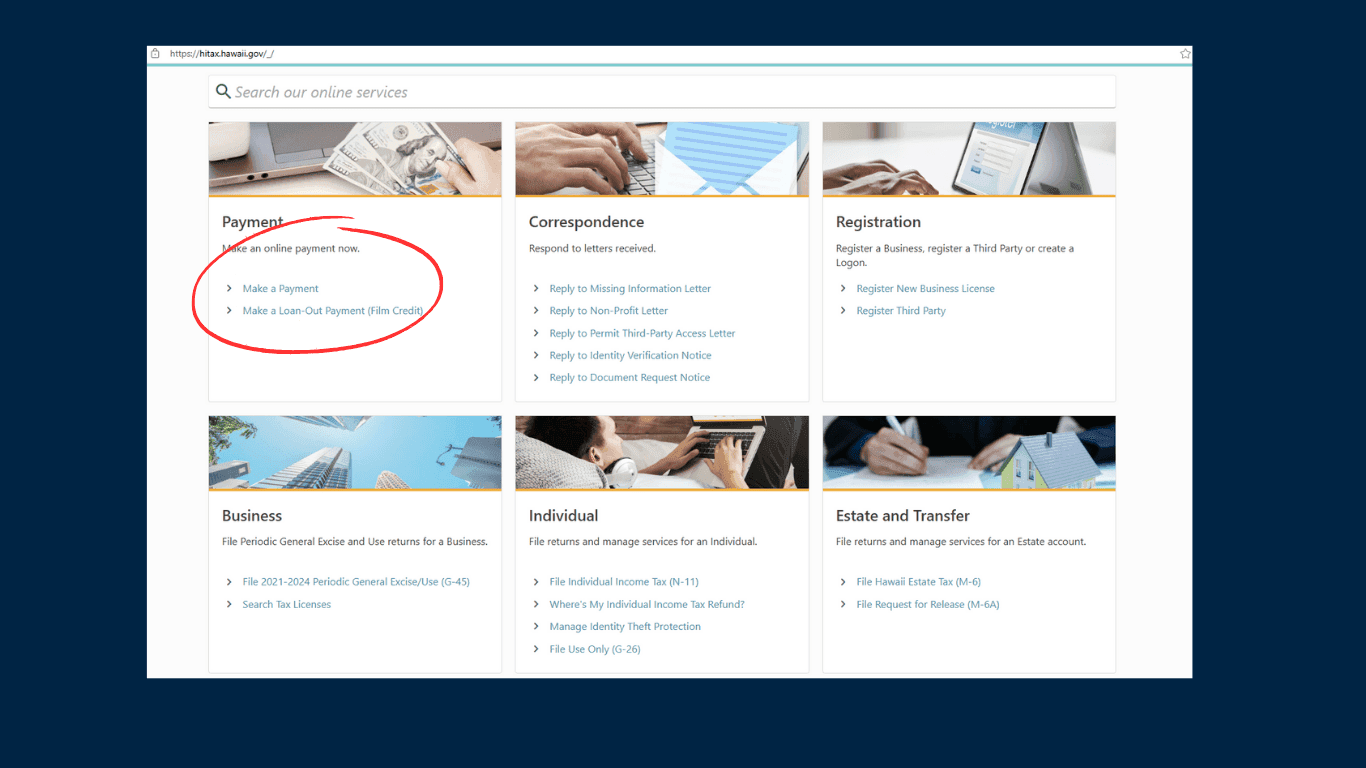Check Where's My Individual Income Tax Refund
This screenshot has width=1366, height=768.
pyautogui.click(x=646, y=605)
